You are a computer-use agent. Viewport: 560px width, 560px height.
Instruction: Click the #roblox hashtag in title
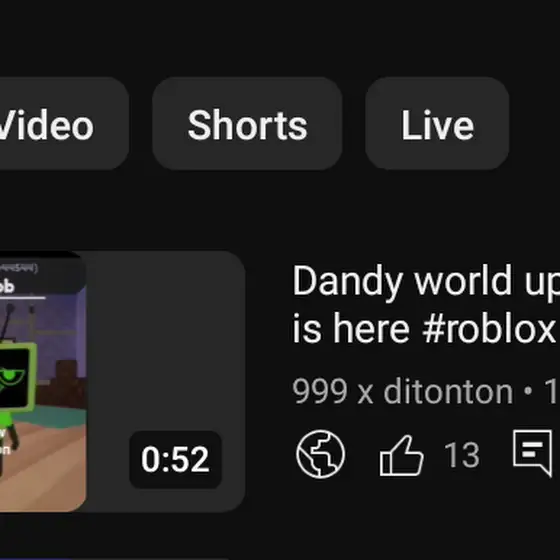pyautogui.click(x=488, y=328)
